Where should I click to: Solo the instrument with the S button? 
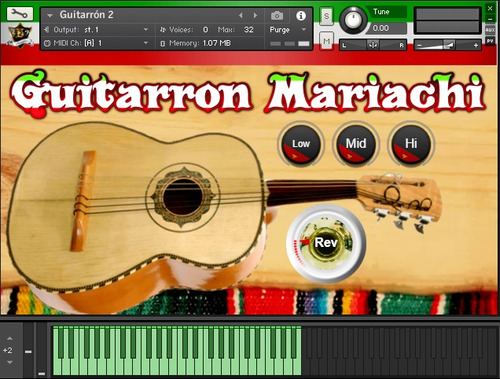[326, 16]
